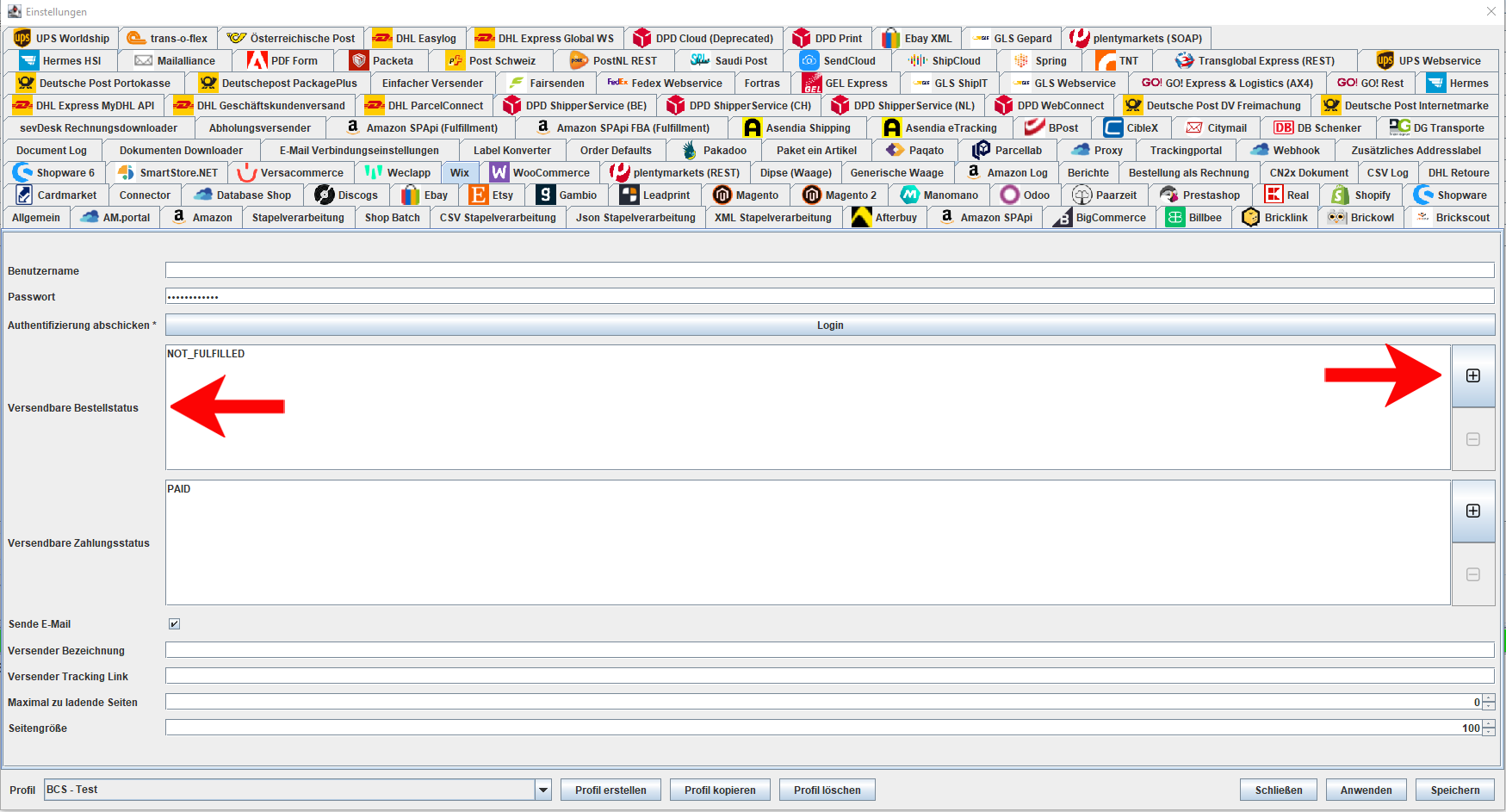Open the DB Schenker tab

[x=1317, y=127]
